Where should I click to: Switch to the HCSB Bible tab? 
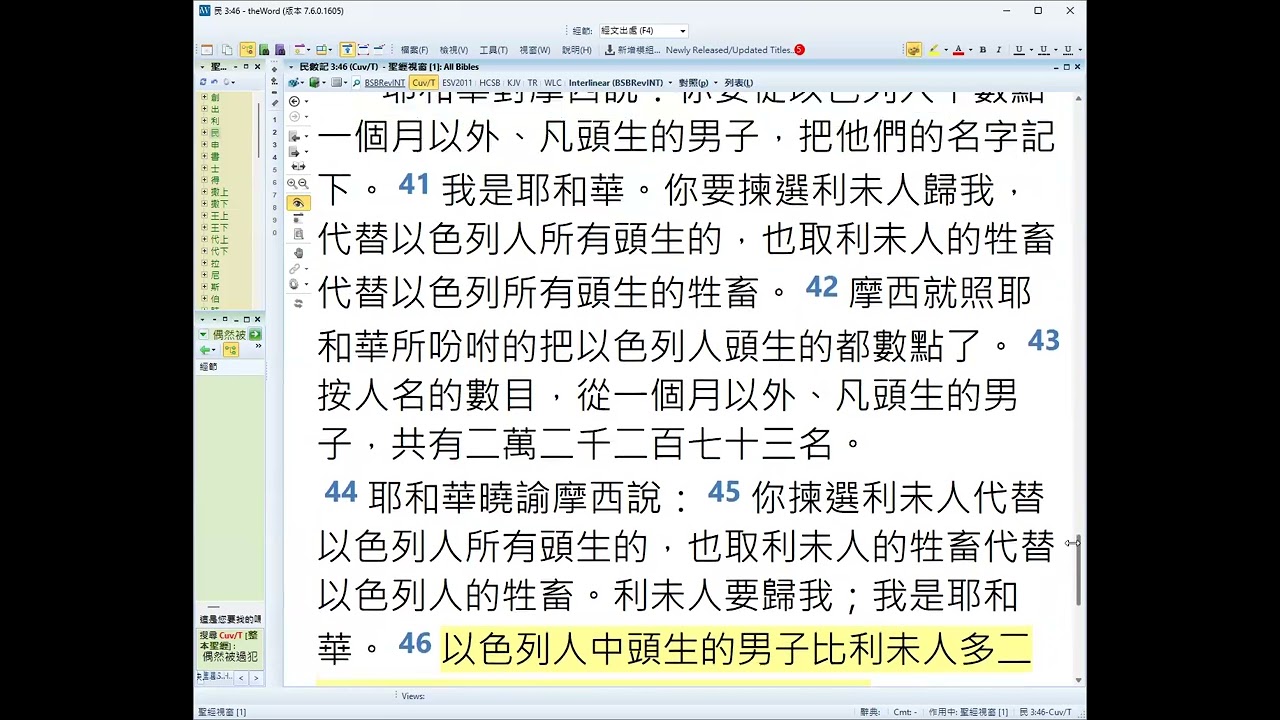[490, 83]
